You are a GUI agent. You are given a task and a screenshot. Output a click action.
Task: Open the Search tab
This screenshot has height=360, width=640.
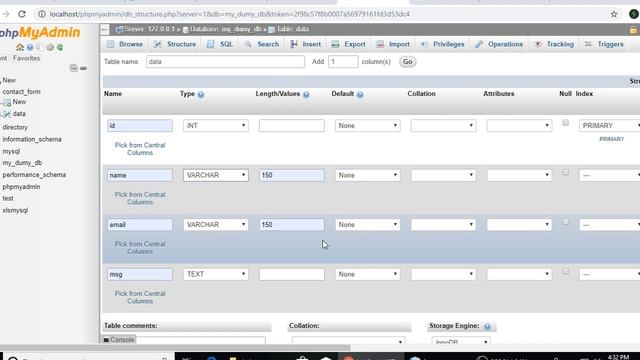pyautogui.click(x=262, y=44)
